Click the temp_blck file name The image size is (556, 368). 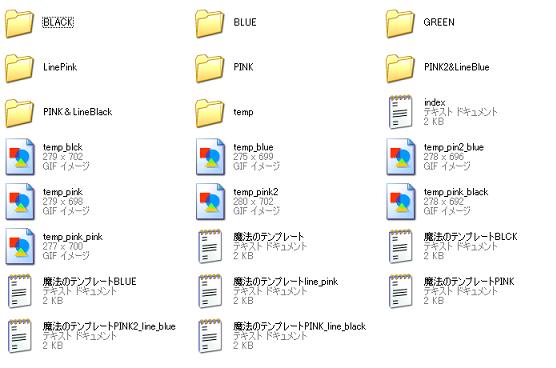[62, 147]
